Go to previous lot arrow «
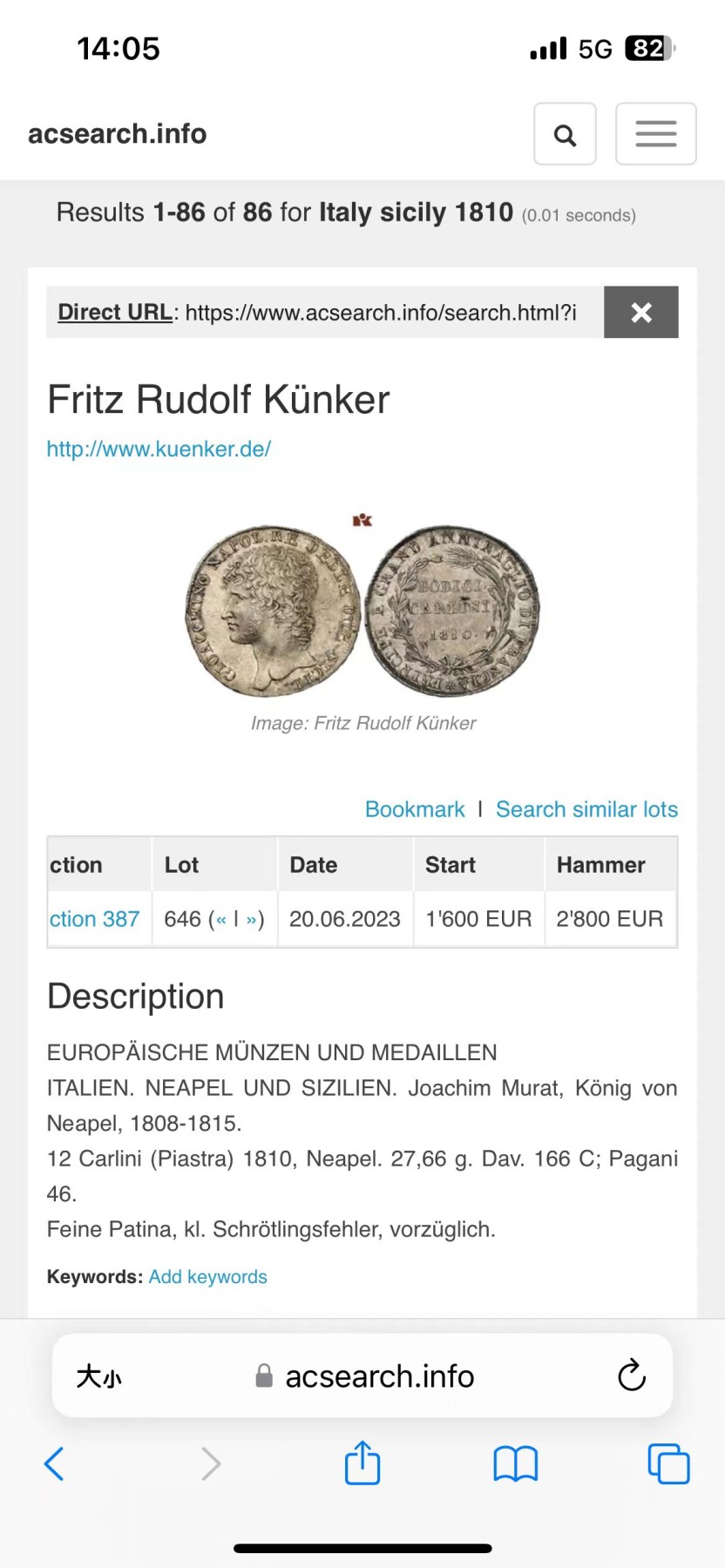The width and height of the screenshot is (725, 1568). tap(220, 919)
